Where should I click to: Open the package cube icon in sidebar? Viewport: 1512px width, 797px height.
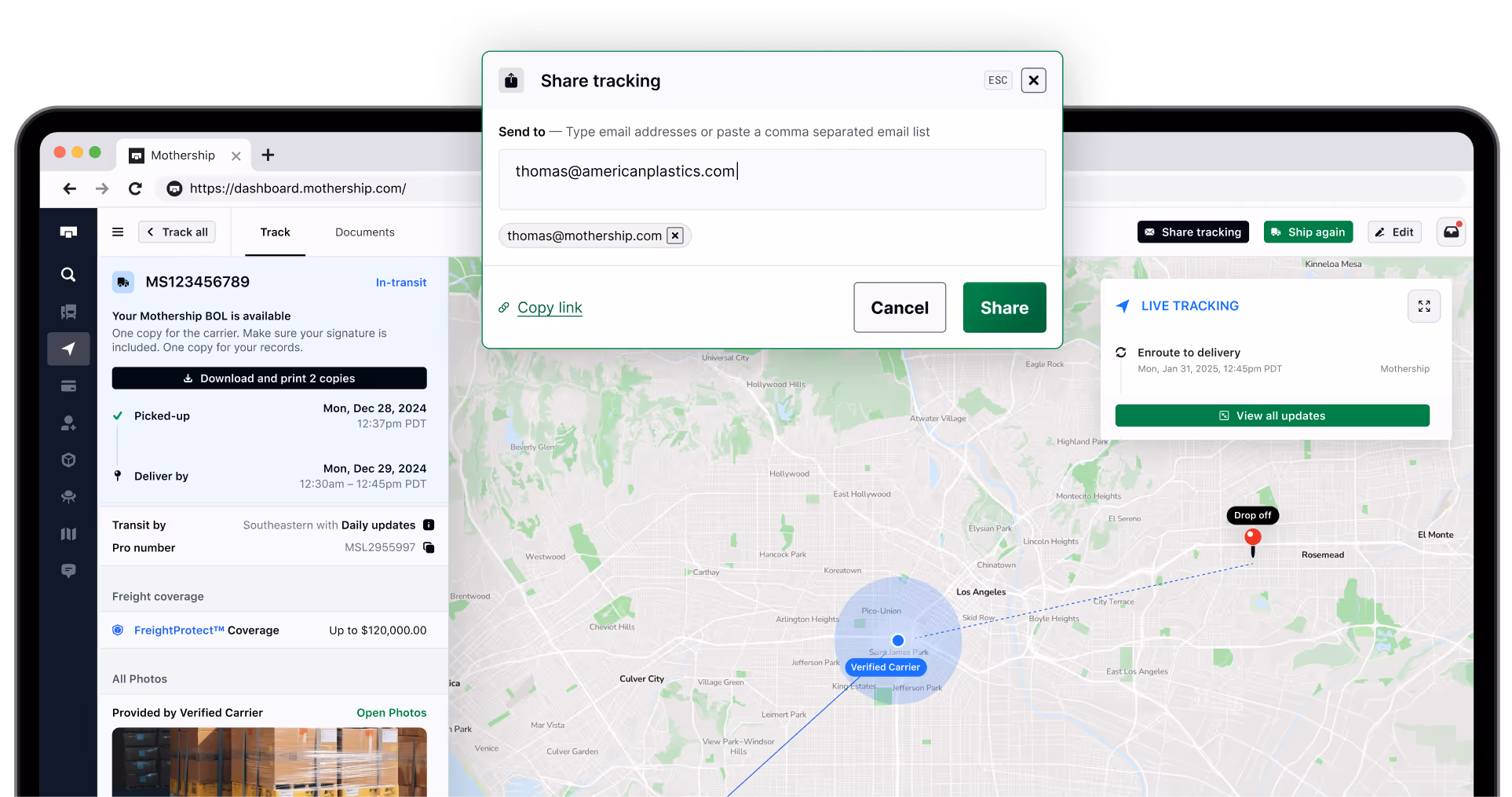(x=68, y=459)
